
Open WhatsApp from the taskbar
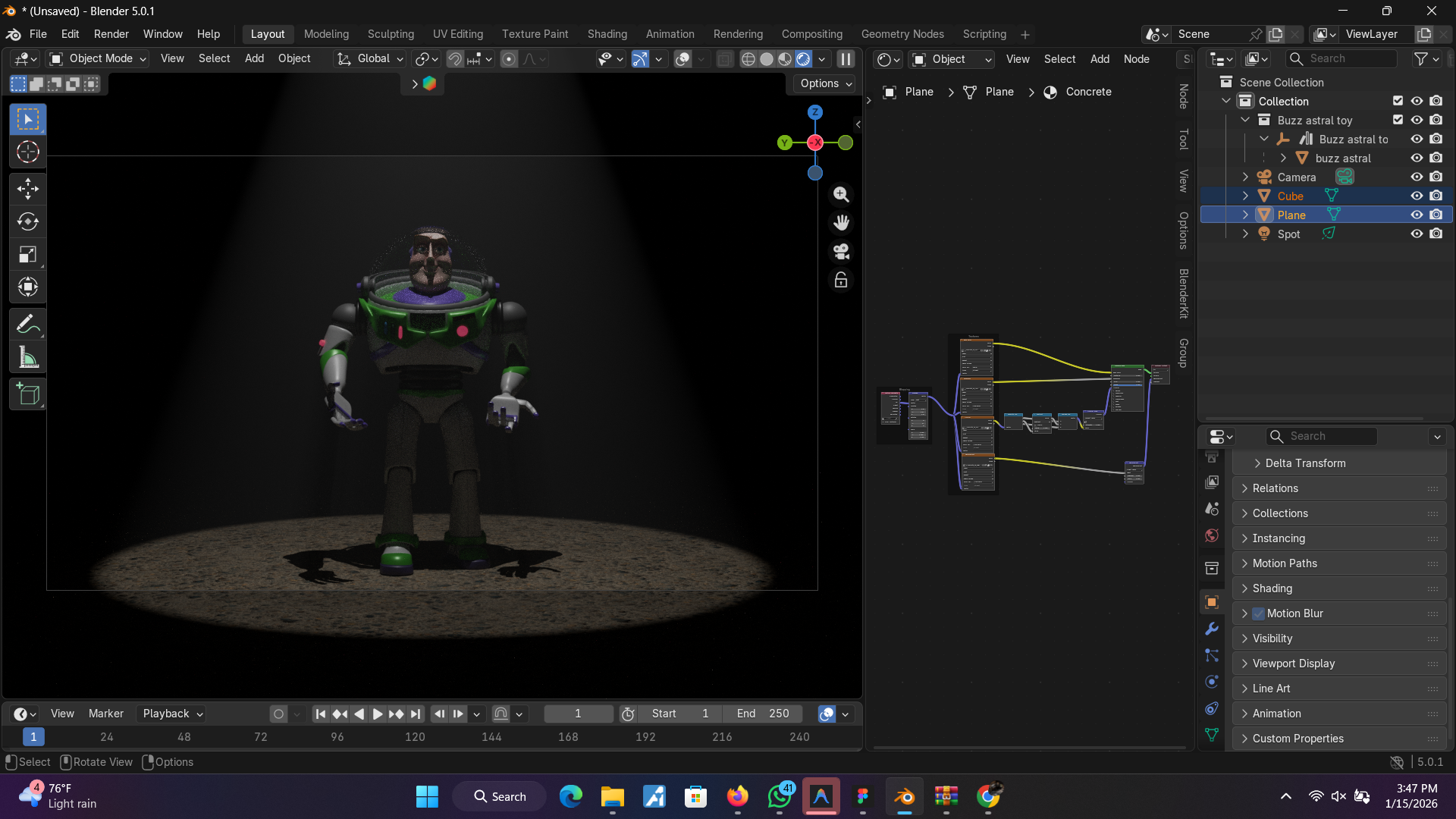(779, 796)
